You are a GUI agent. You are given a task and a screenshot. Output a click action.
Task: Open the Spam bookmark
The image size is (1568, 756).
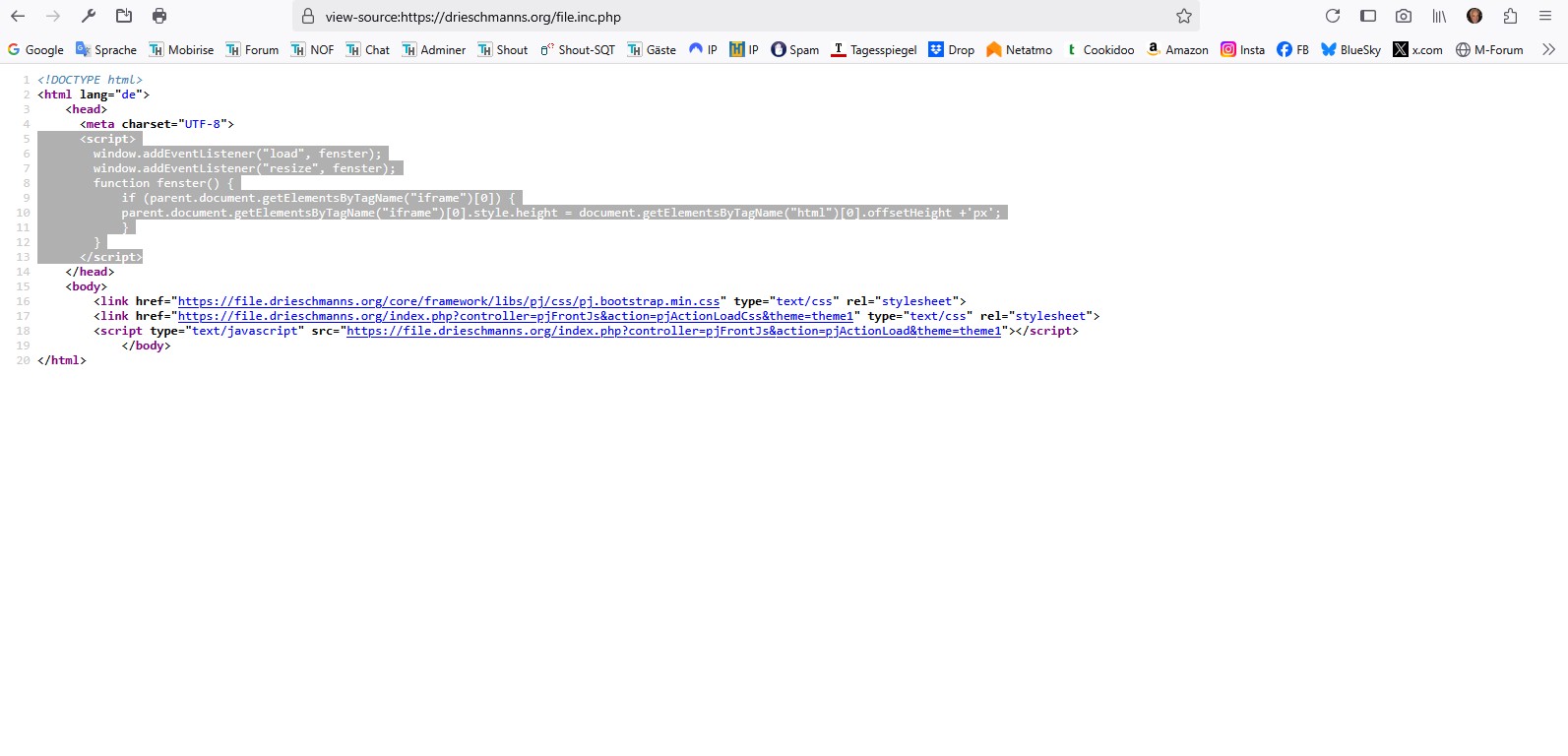[794, 49]
